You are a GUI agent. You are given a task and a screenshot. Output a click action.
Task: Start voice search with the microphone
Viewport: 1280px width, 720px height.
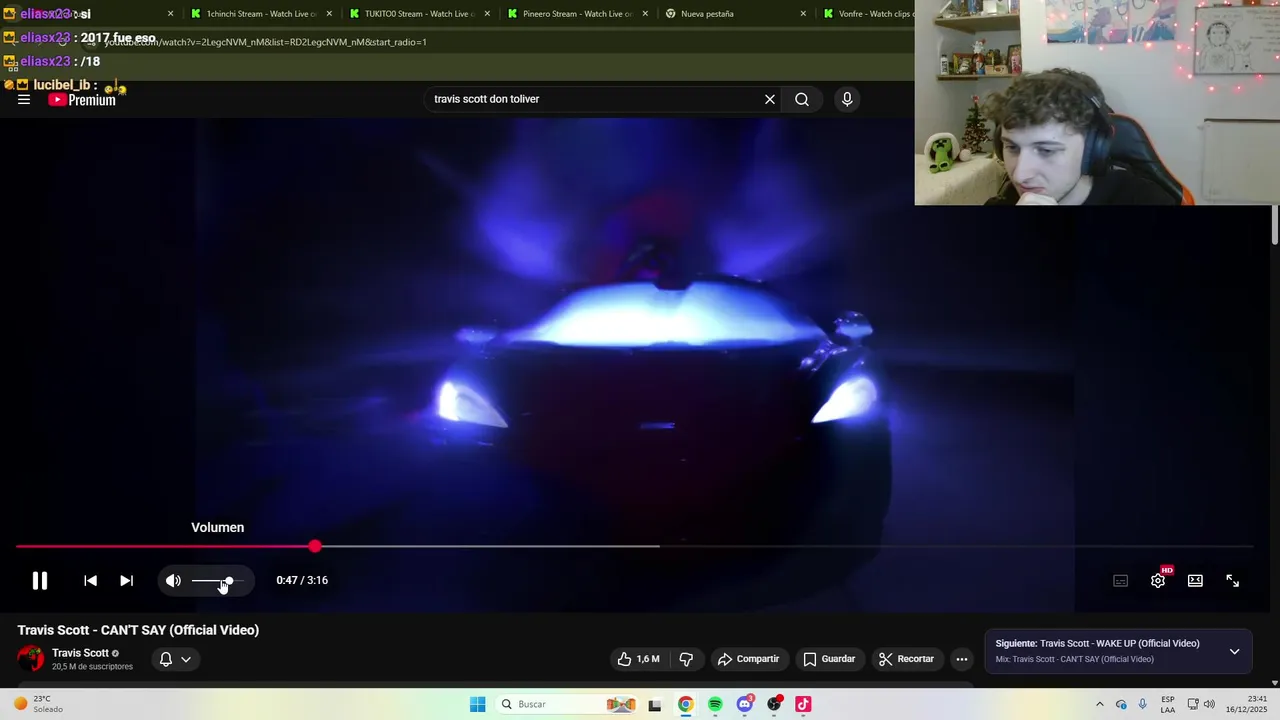coord(847,99)
